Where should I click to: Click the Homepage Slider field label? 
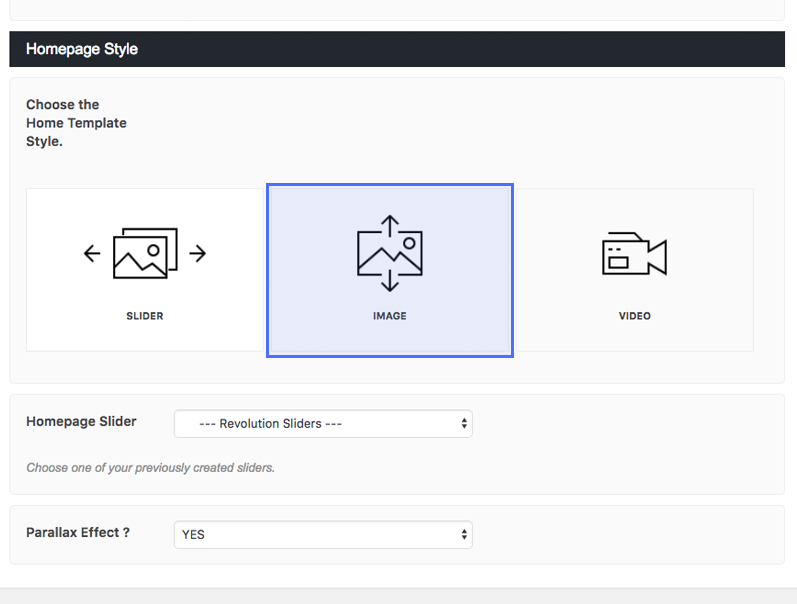(81, 421)
